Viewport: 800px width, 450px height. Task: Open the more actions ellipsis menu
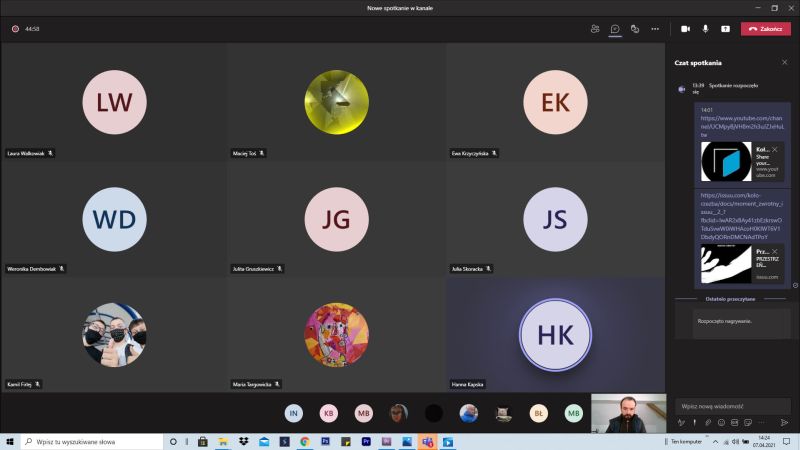655,29
